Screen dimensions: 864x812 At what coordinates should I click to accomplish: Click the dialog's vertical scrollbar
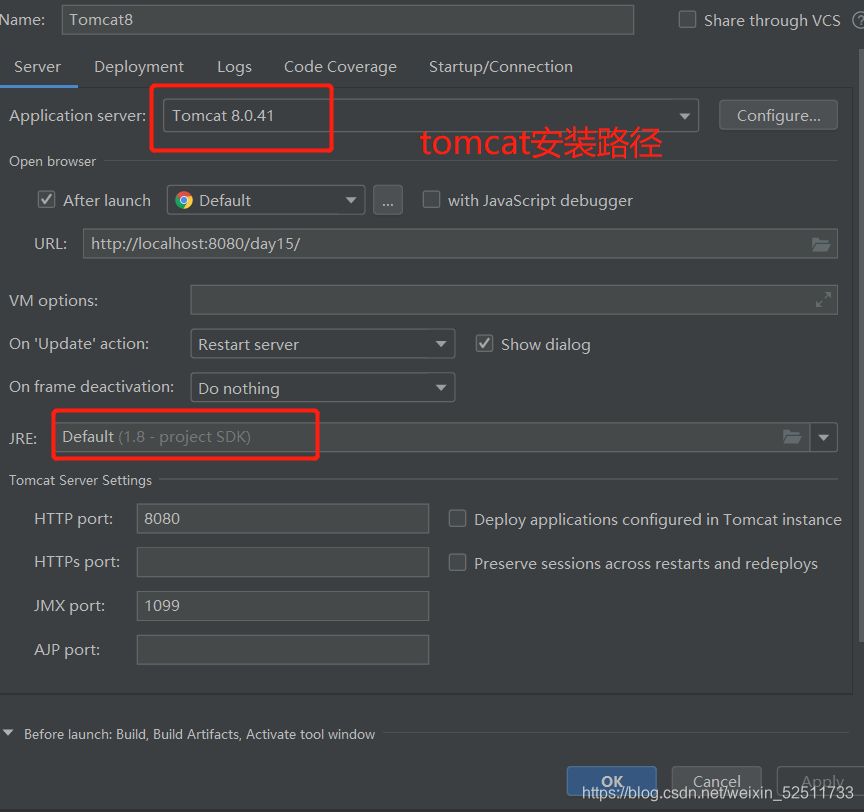[x=861, y=345]
